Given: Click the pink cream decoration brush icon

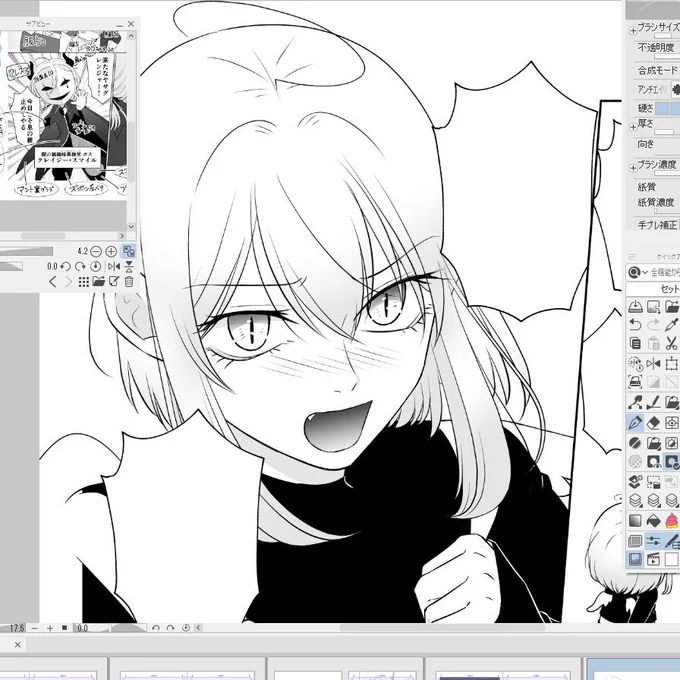Looking at the screenshot, I should pos(671,520).
